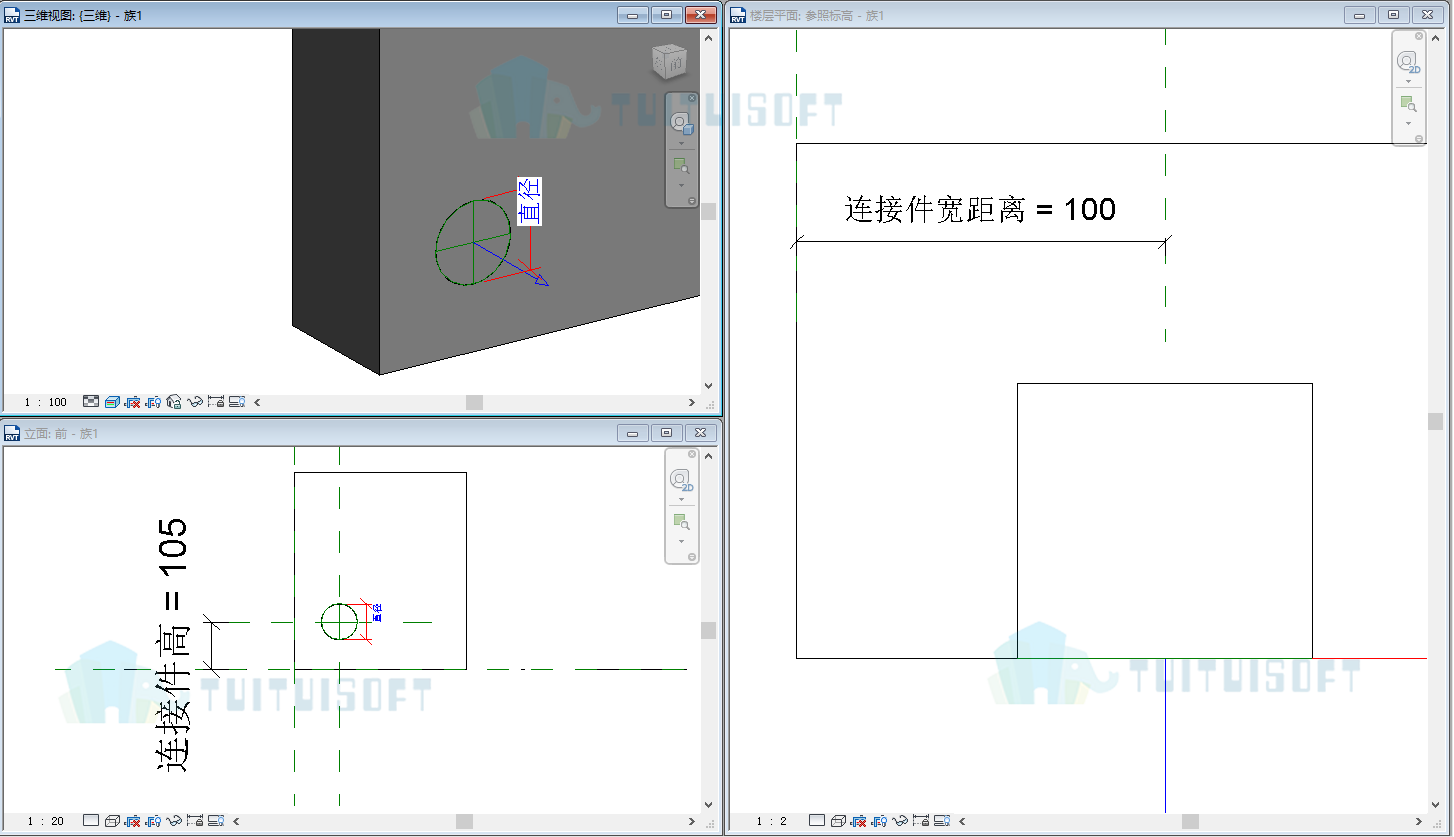Open Visual Style cube in floor plan bar
Image resolution: width=1454 pixels, height=837 pixels.
(839, 821)
